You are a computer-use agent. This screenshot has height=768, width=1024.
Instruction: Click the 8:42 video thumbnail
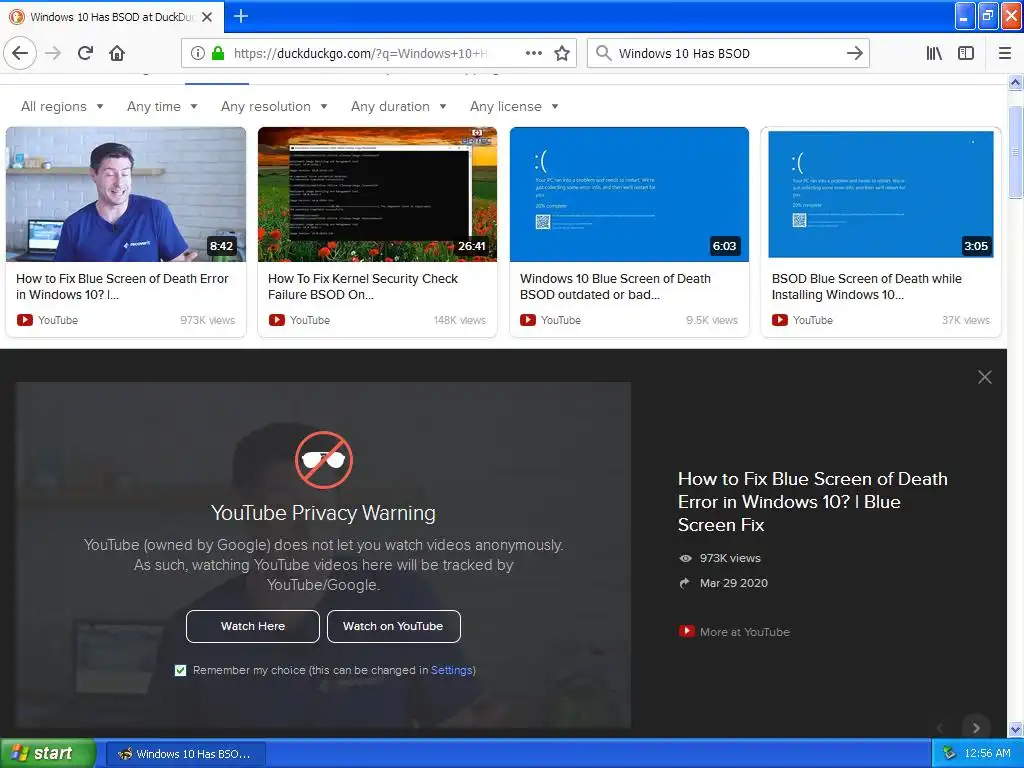[126, 194]
